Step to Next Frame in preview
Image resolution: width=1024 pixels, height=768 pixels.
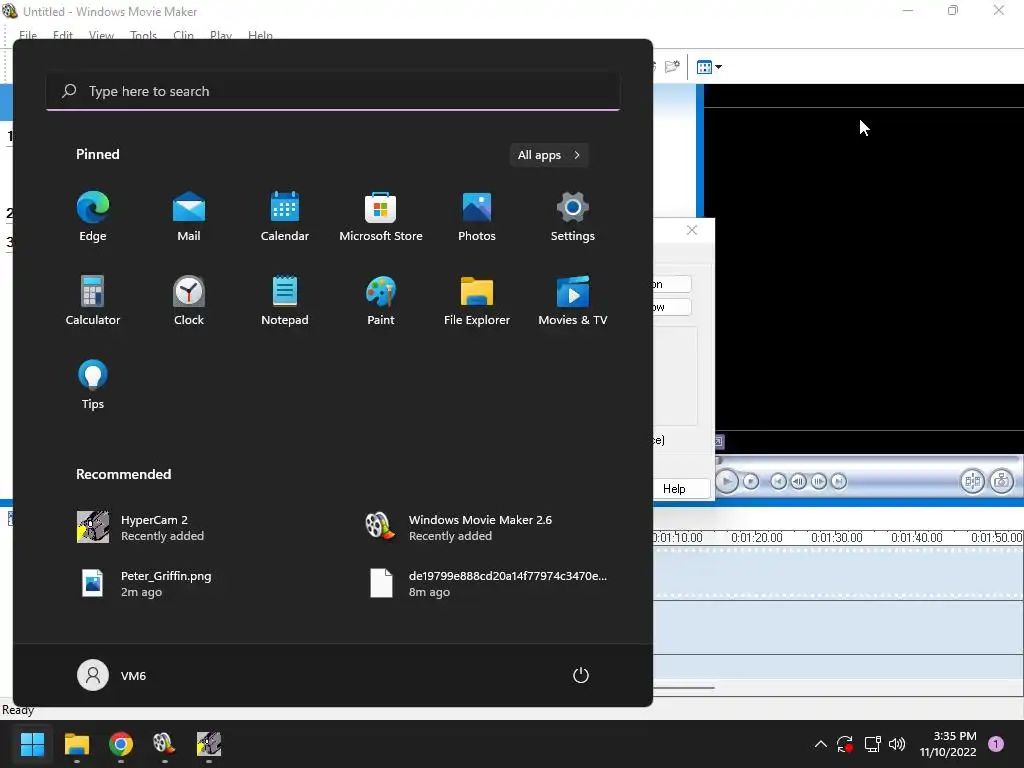click(818, 482)
